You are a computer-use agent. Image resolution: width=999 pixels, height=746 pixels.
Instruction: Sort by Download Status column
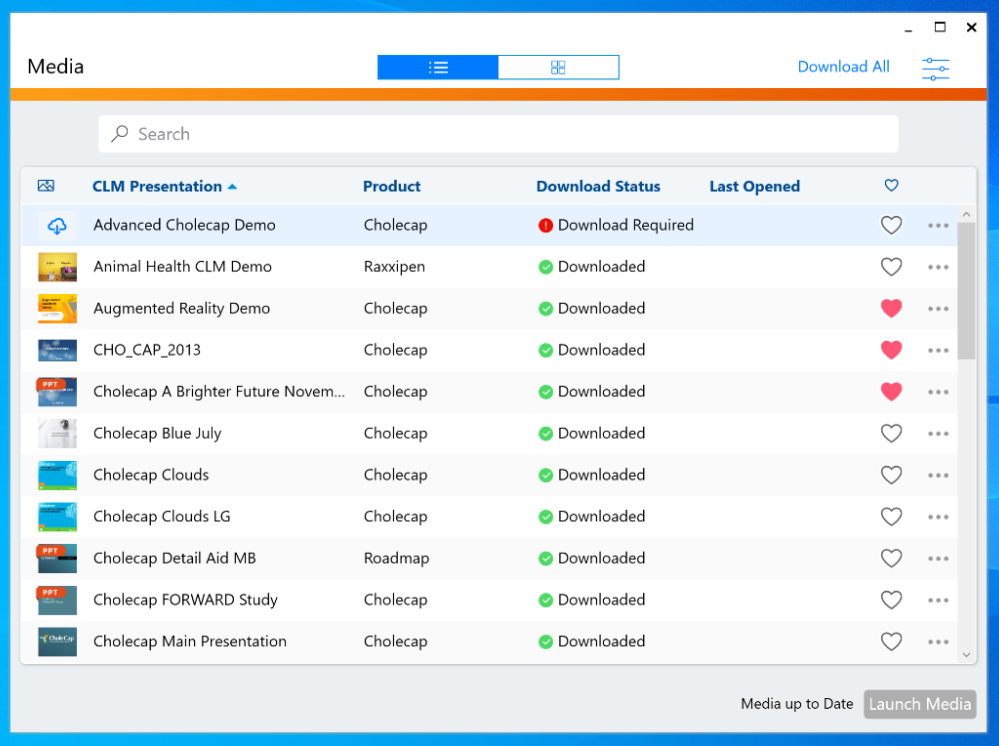pos(598,186)
